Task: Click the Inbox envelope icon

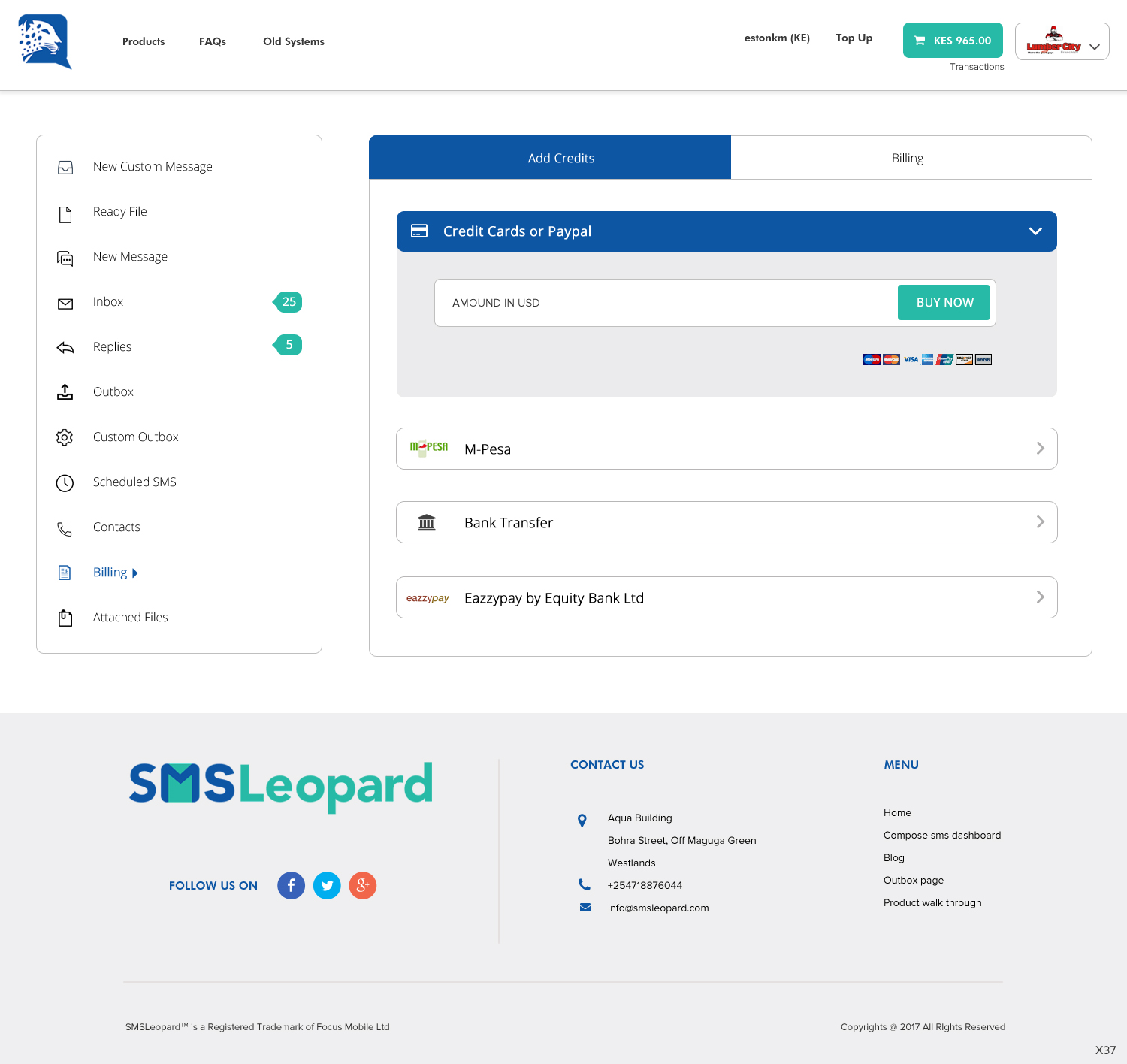Action: [x=65, y=304]
